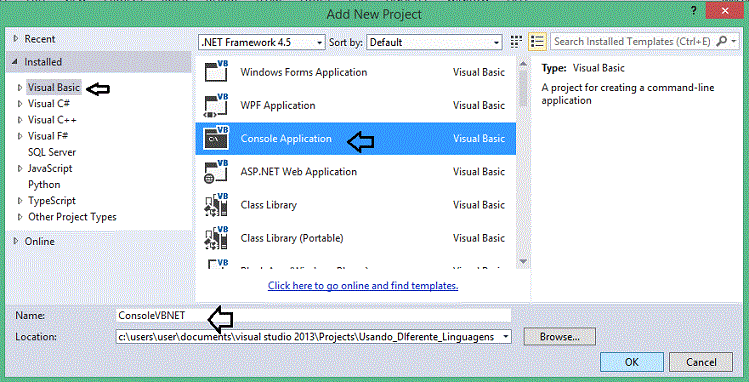Expand the Recent section

click(16, 39)
